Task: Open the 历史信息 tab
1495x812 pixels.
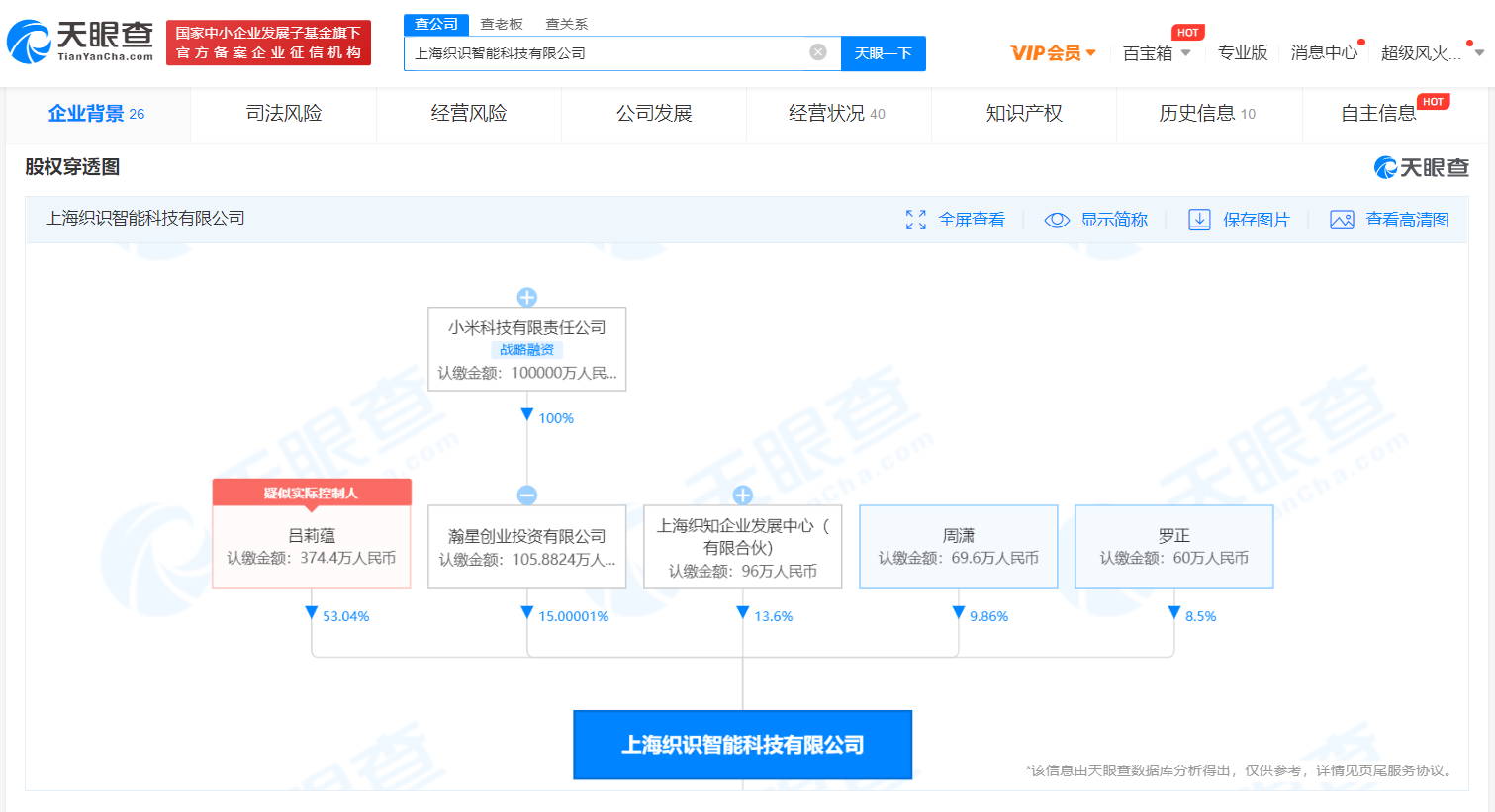Action: tap(1207, 114)
